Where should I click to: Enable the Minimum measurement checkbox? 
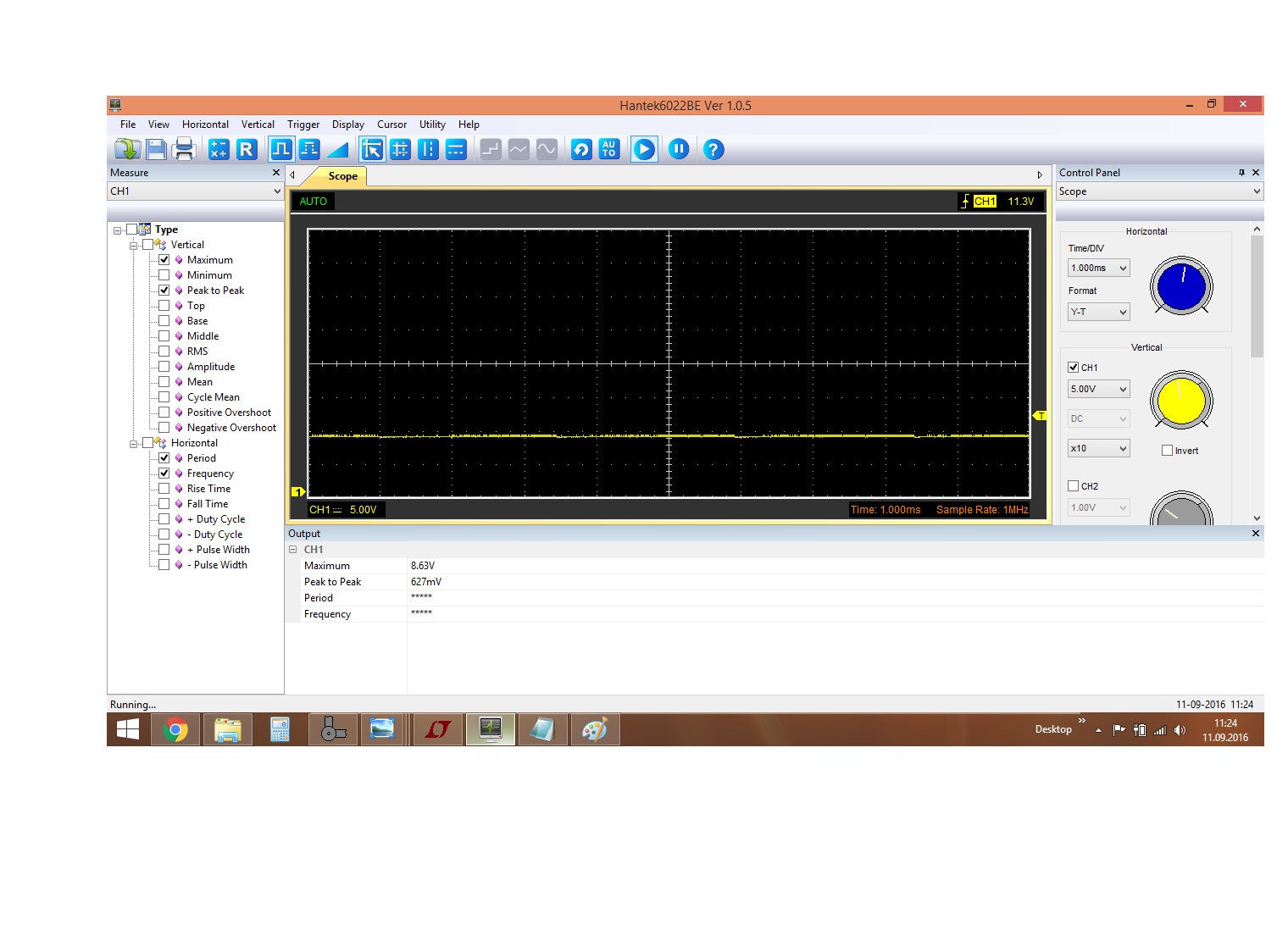click(164, 275)
